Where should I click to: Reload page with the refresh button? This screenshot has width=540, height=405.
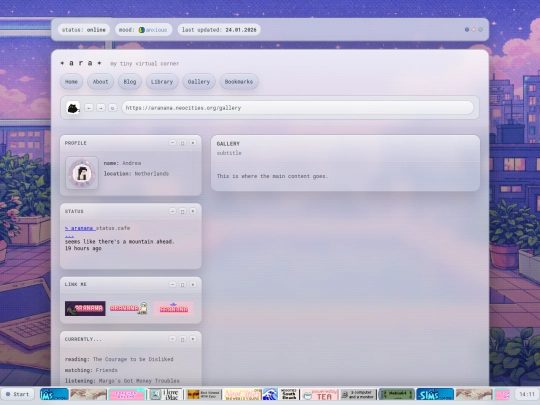112,108
